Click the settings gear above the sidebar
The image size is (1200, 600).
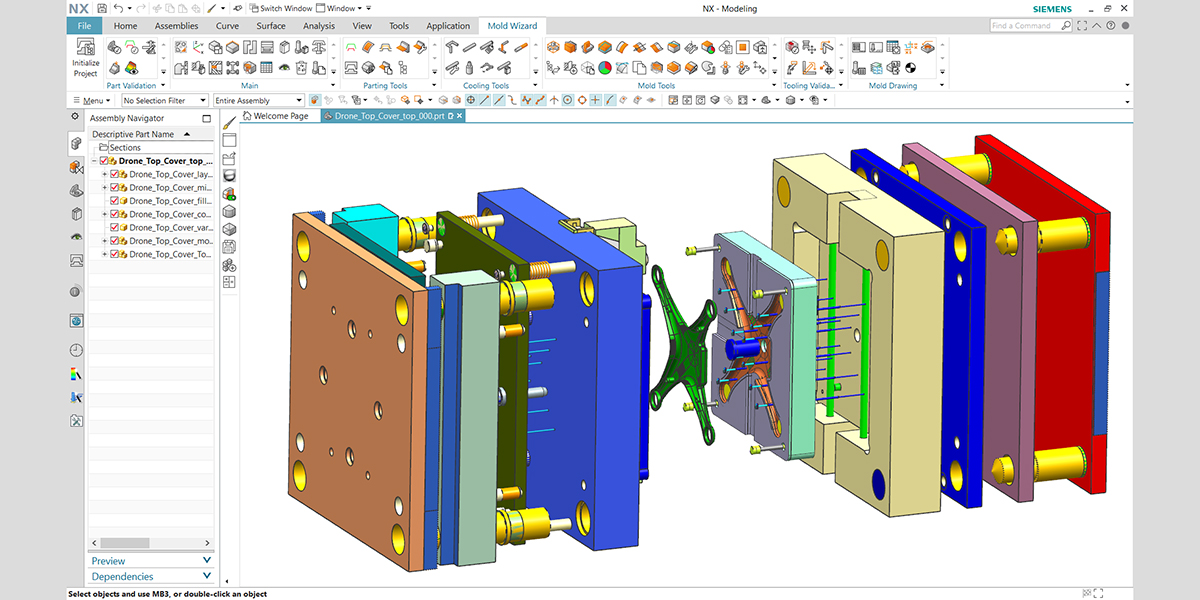[75, 117]
